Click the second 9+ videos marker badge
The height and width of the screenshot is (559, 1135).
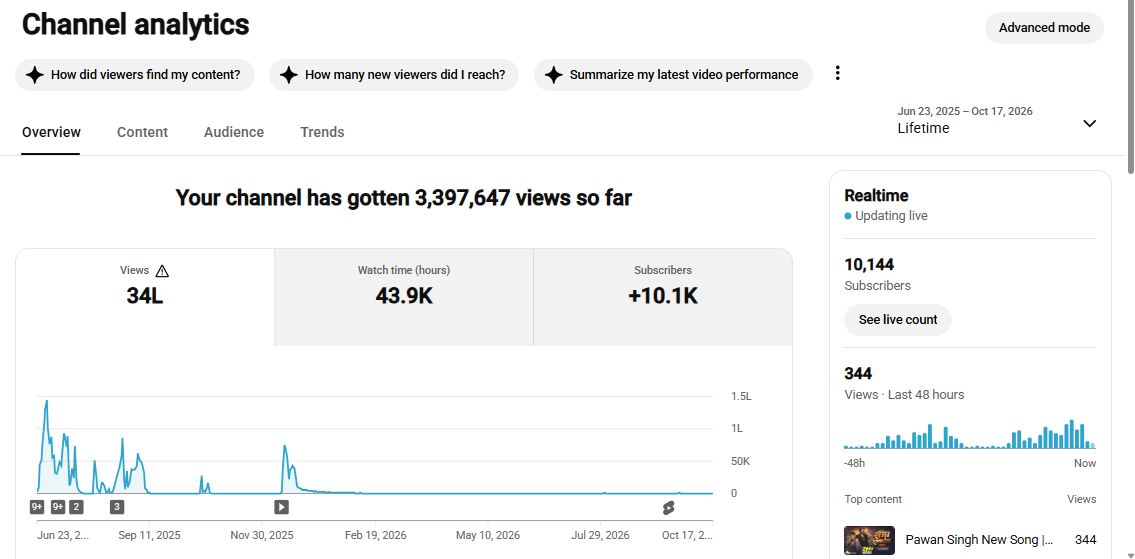pos(58,507)
